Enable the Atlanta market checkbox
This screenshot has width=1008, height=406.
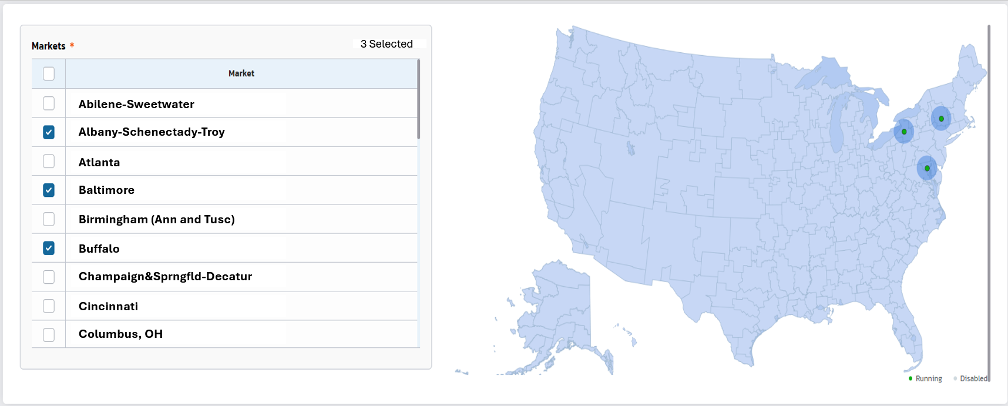tap(48, 161)
